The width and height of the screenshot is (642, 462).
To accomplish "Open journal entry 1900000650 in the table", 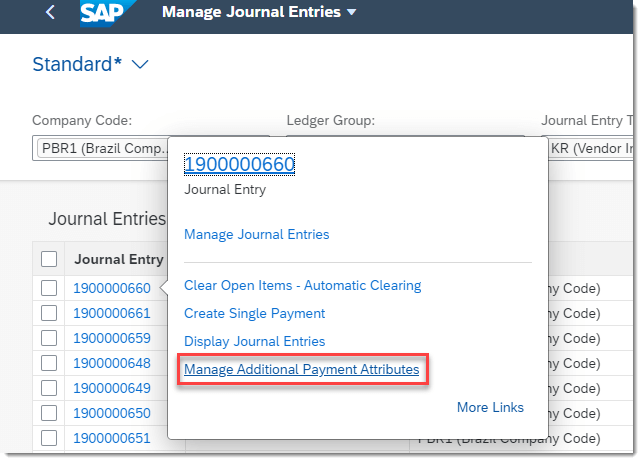I will point(112,413).
